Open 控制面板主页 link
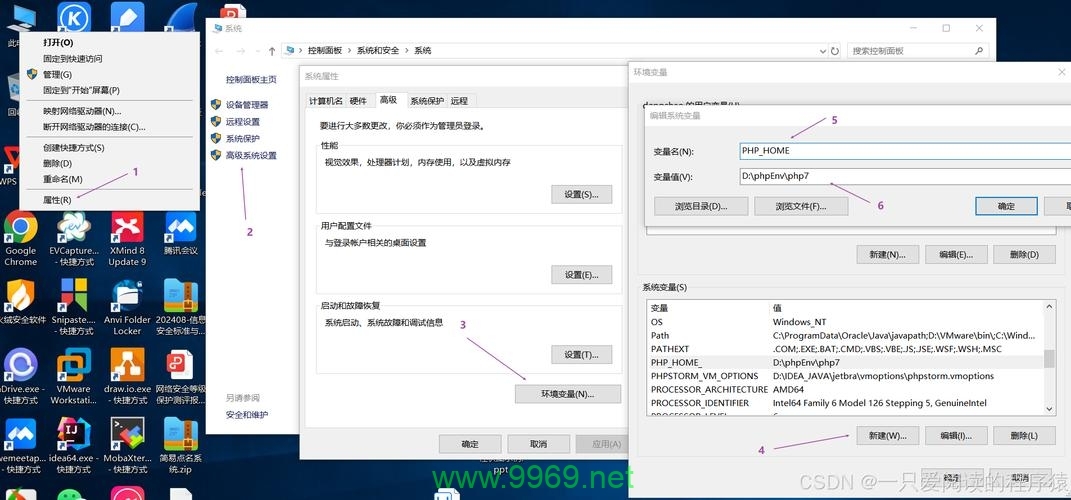 (x=251, y=80)
